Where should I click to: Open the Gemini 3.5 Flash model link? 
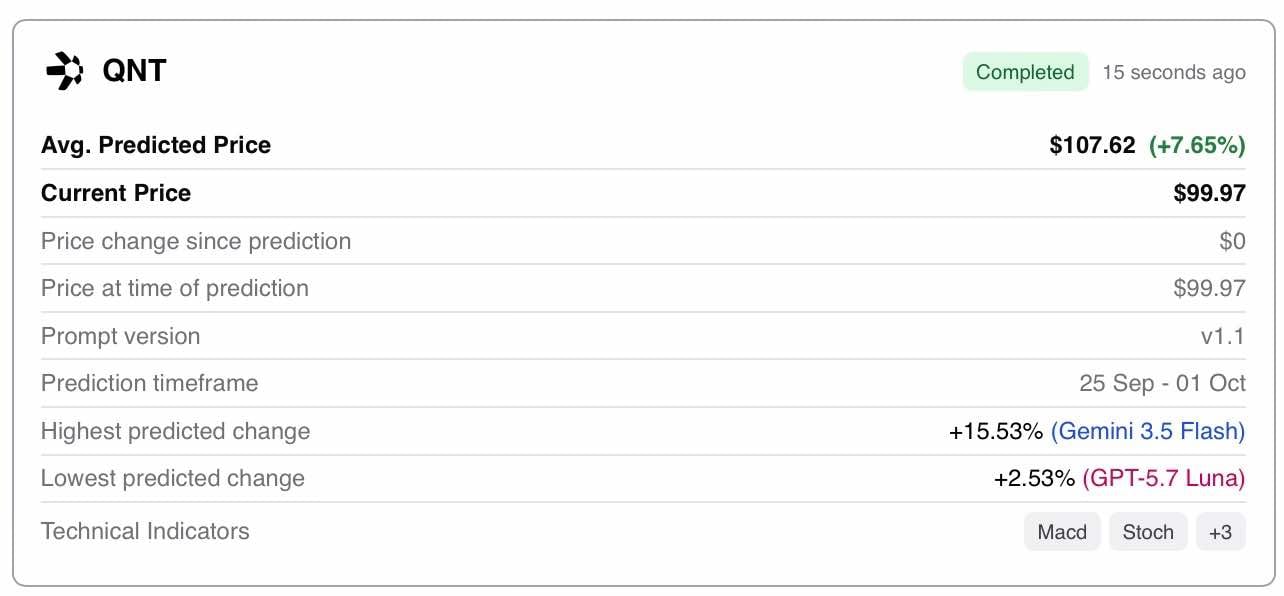point(1148,431)
